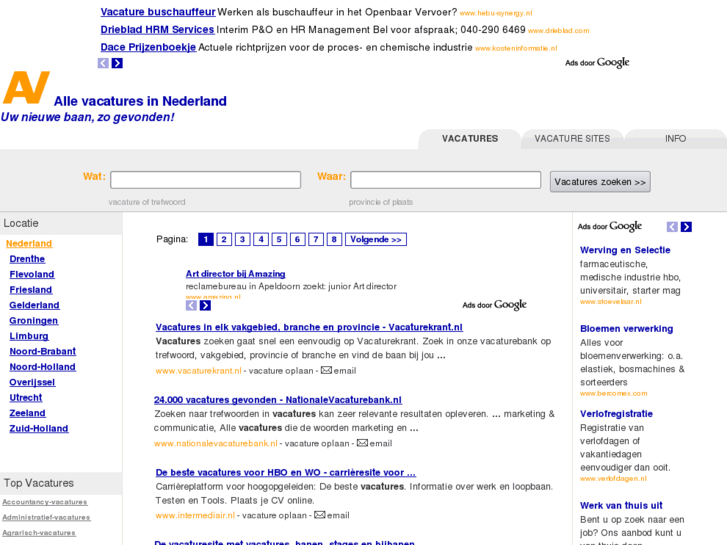Go to results page 7

tap(316, 239)
